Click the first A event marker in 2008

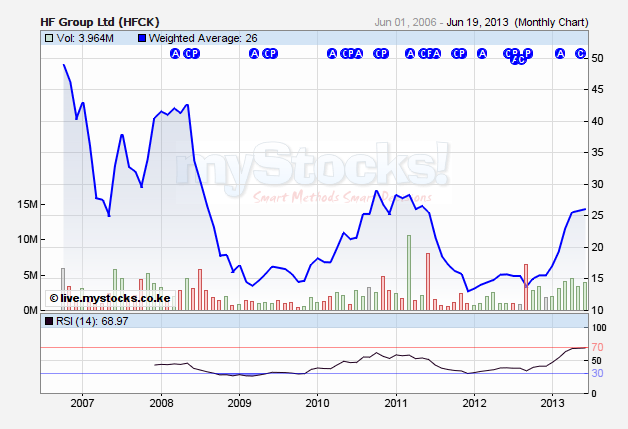(175, 54)
